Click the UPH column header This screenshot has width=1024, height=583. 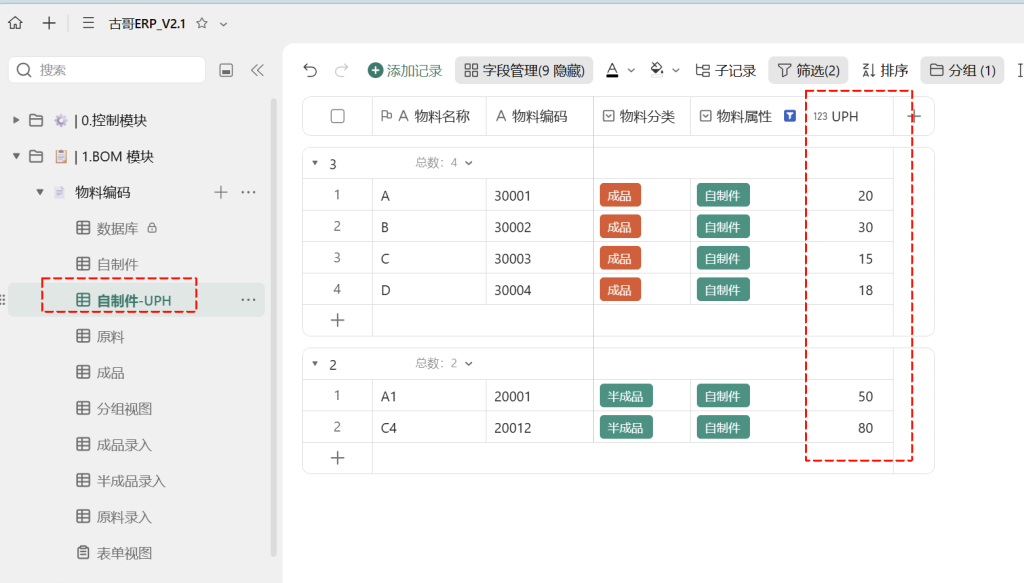coord(849,116)
